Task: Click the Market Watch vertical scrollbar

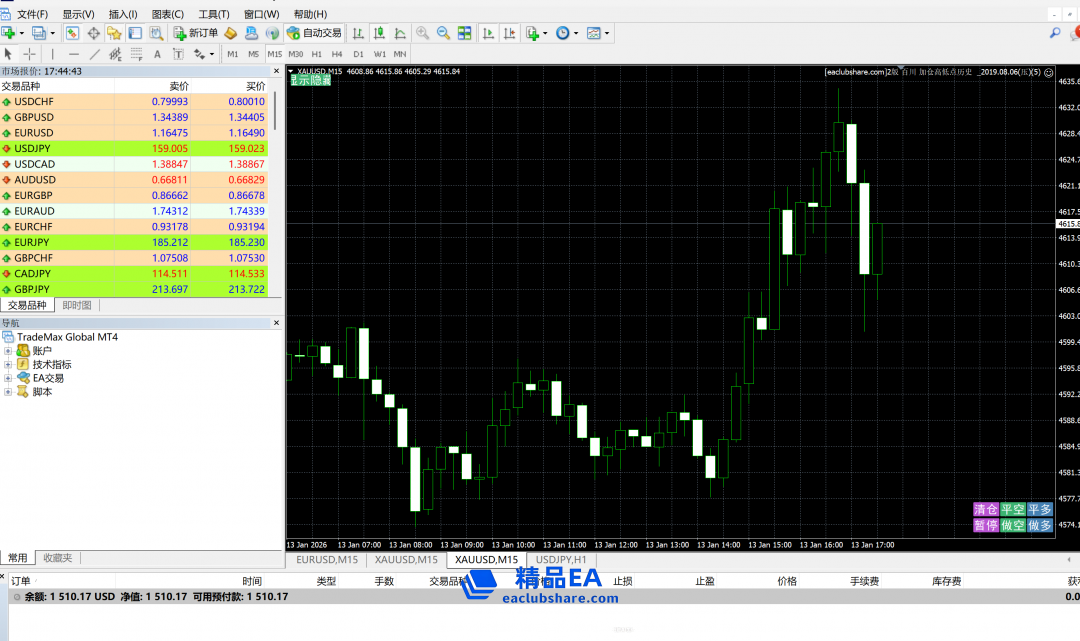Action: (276, 110)
